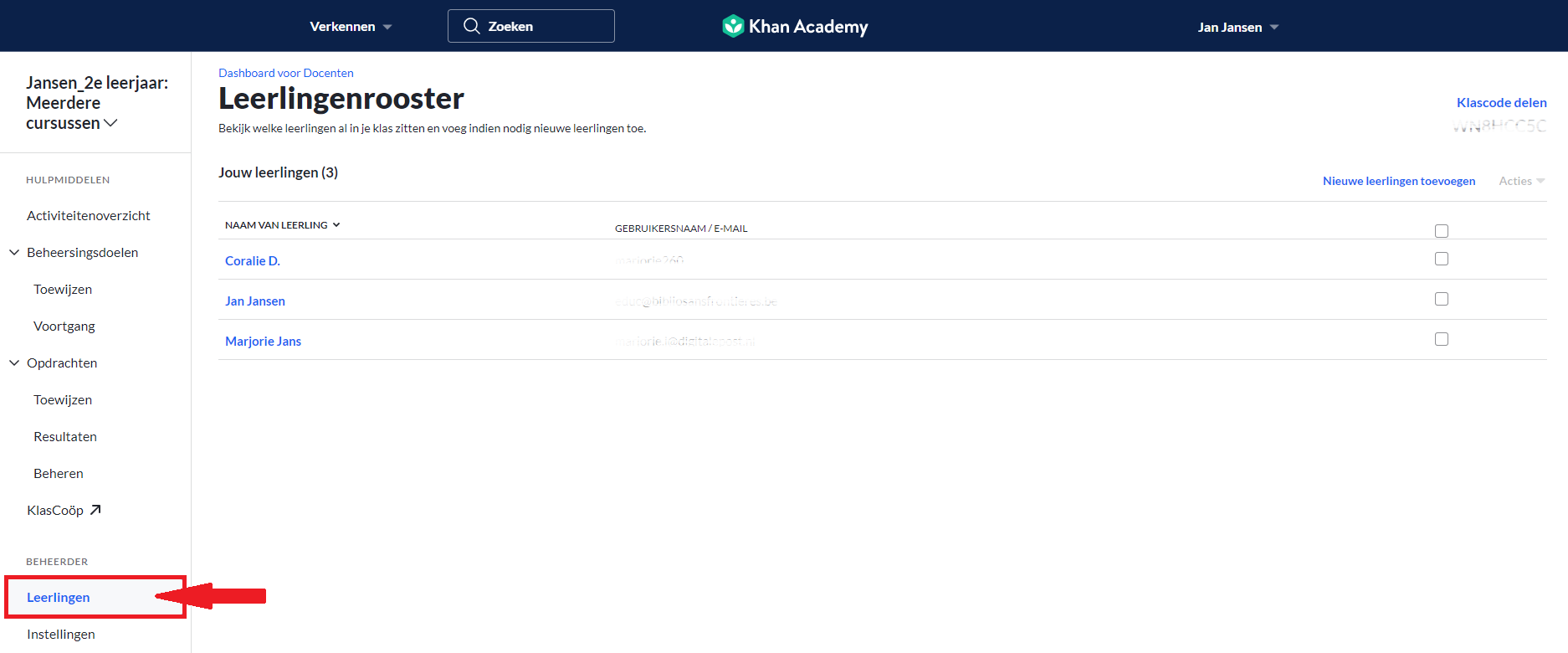Open Activiteitenoverzicht in sidebar

pos(89,215)
